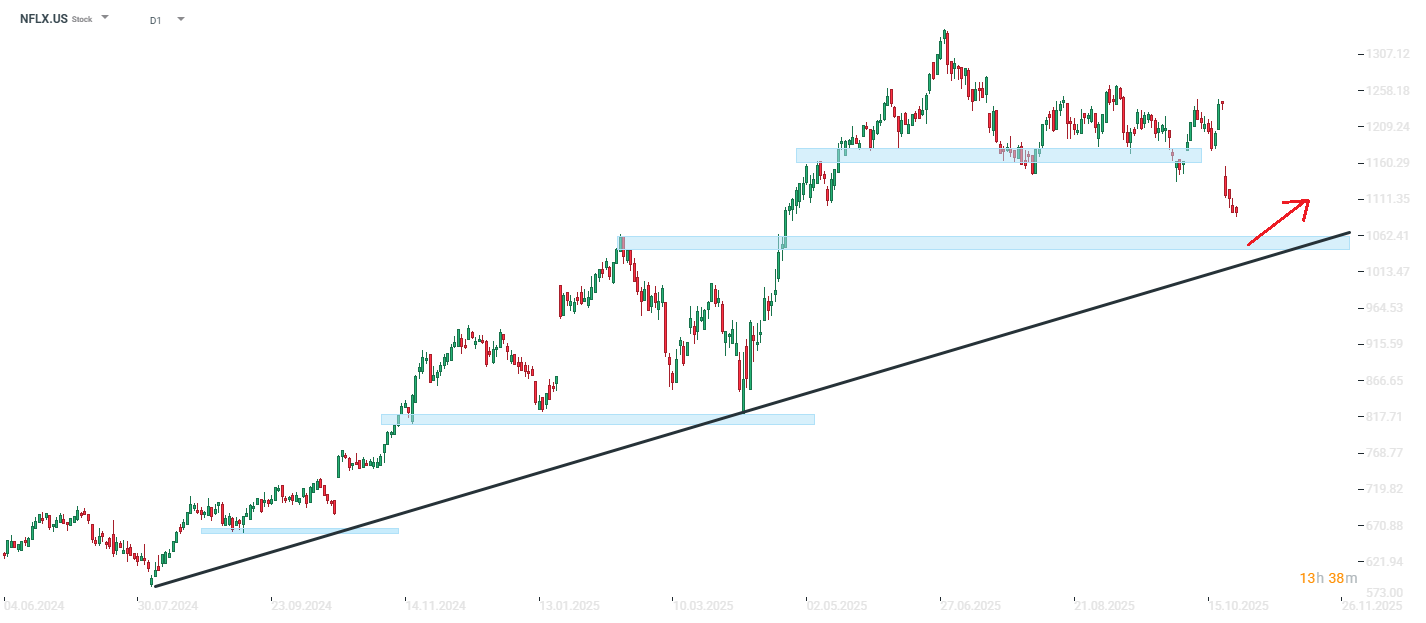Click the 26.11.2025 date on time axis
The width and height of the screenshot is (1426, 623).
click(1373, 606)
